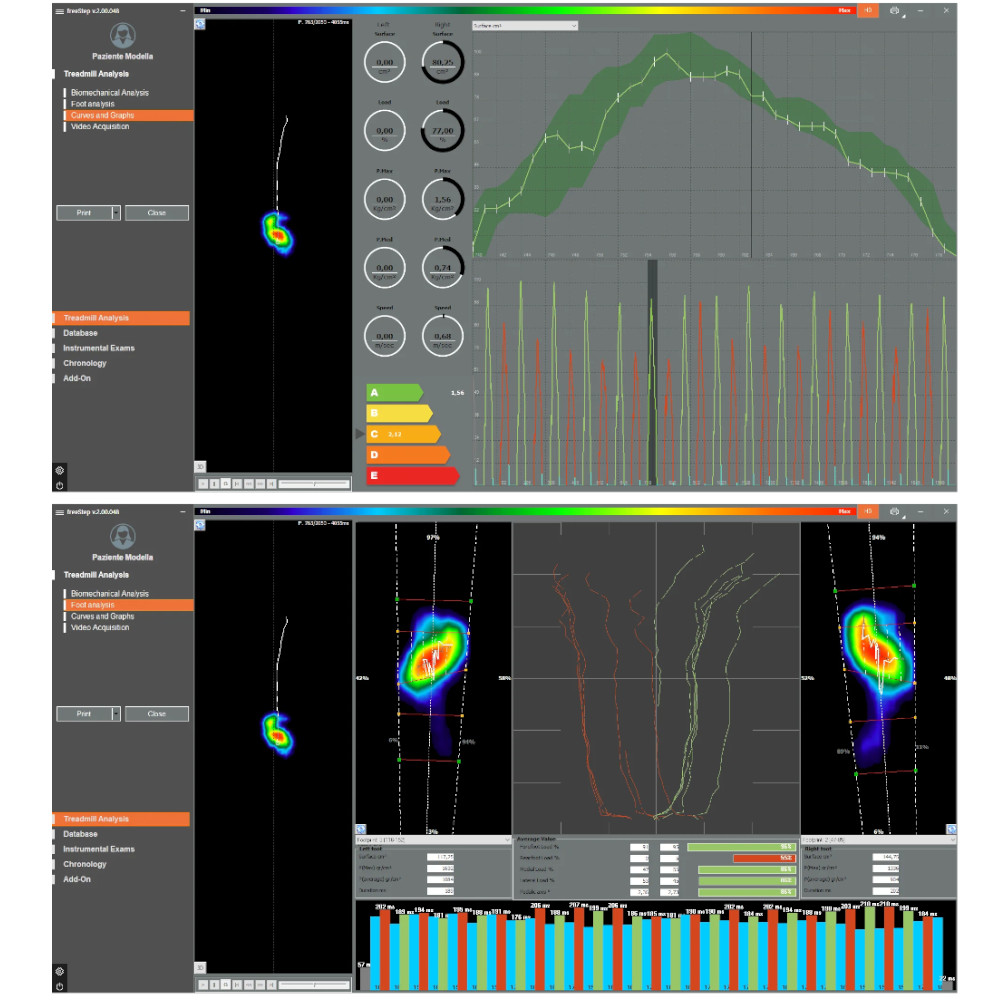Click playback slider in Curves and Graphs window
This screenshot has width=1000, height=1000.
click(314, 484)
